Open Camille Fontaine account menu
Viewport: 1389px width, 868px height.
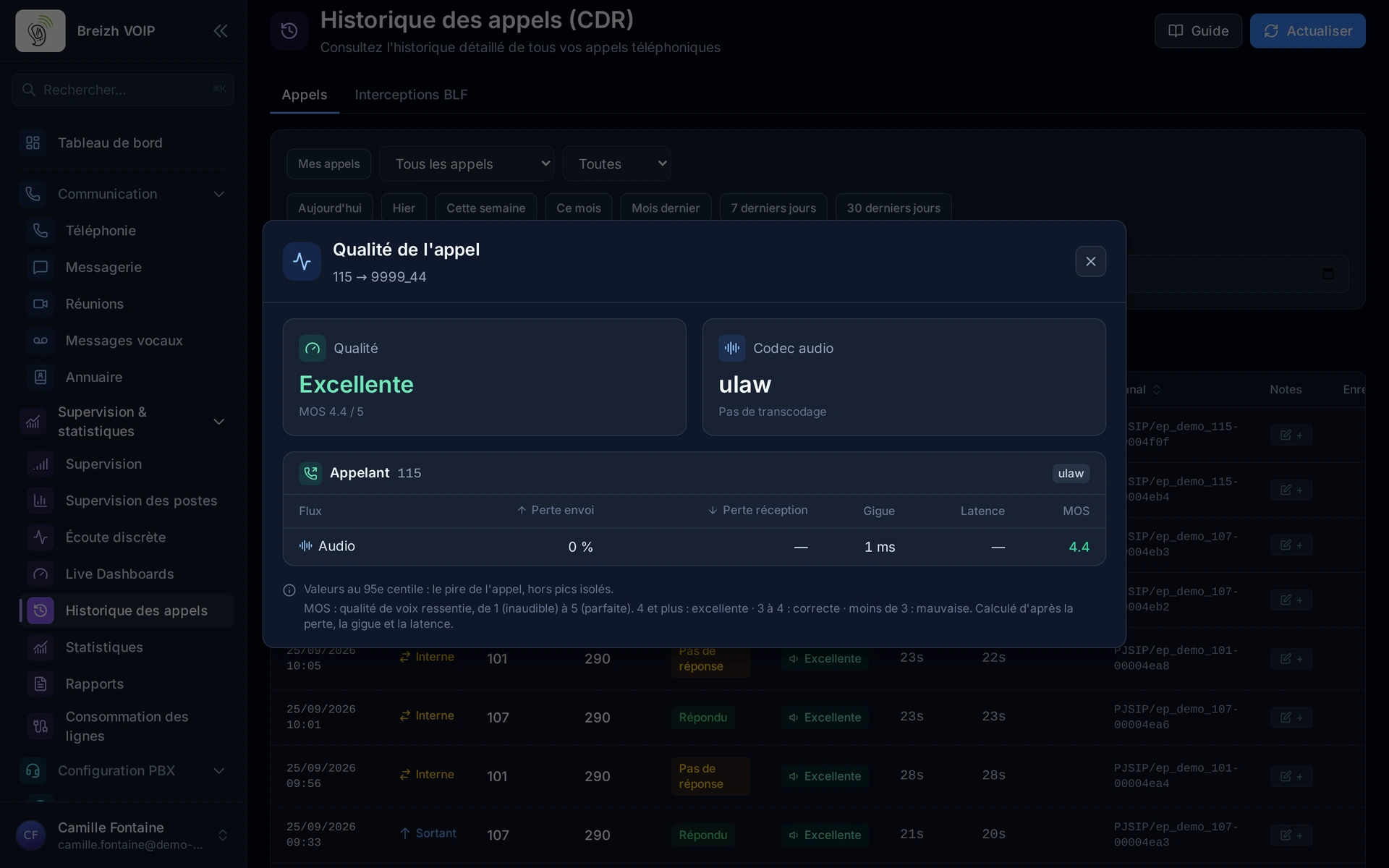[x=123, y=835]
